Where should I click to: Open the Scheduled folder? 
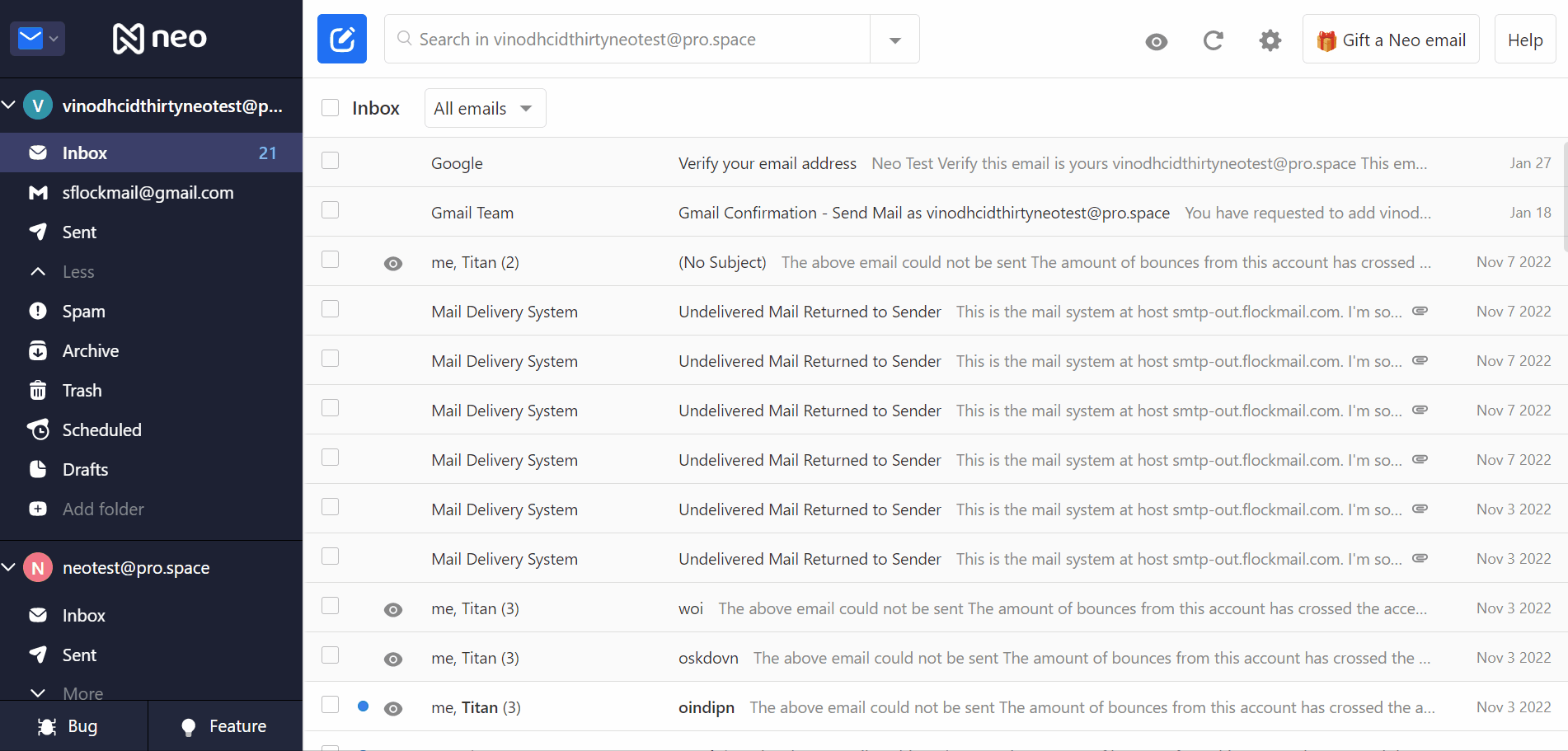[x=102, y=429]
